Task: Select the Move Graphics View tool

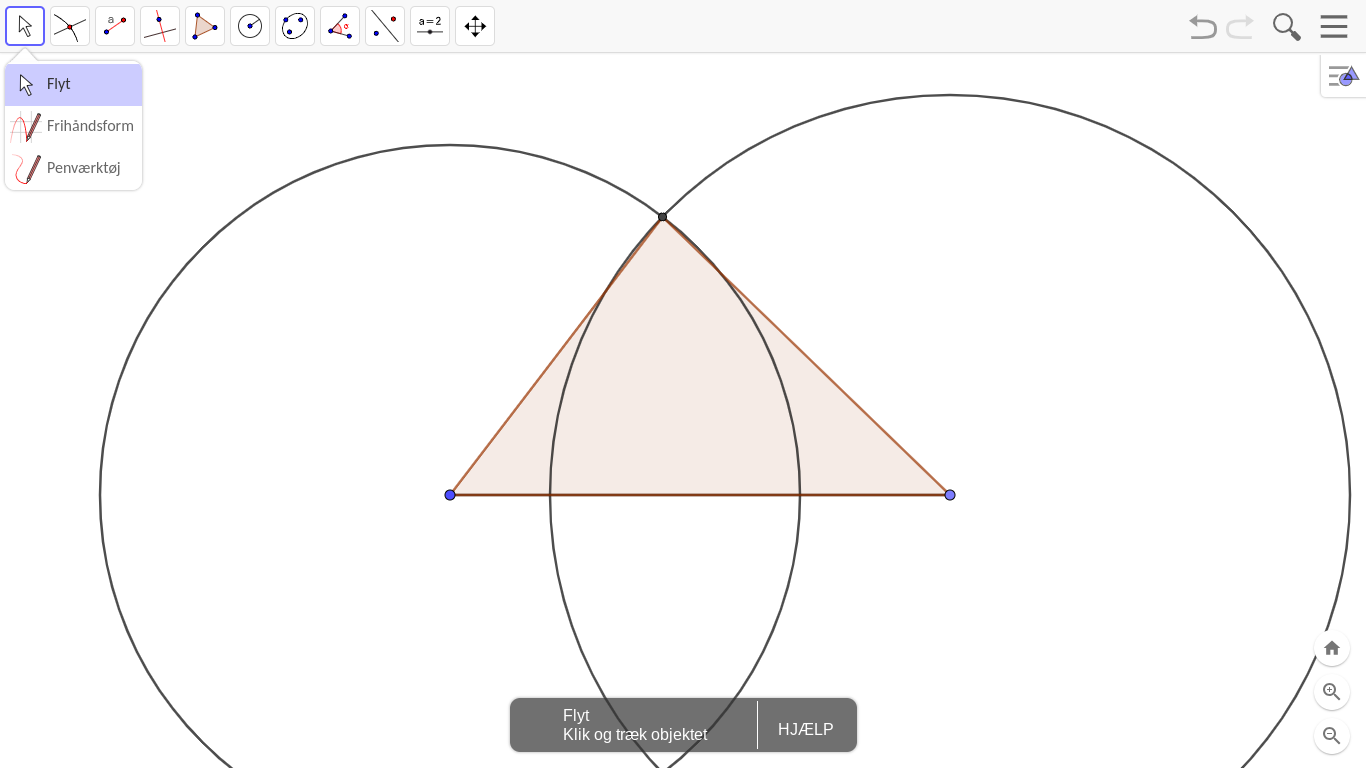Action: point(475,26)
